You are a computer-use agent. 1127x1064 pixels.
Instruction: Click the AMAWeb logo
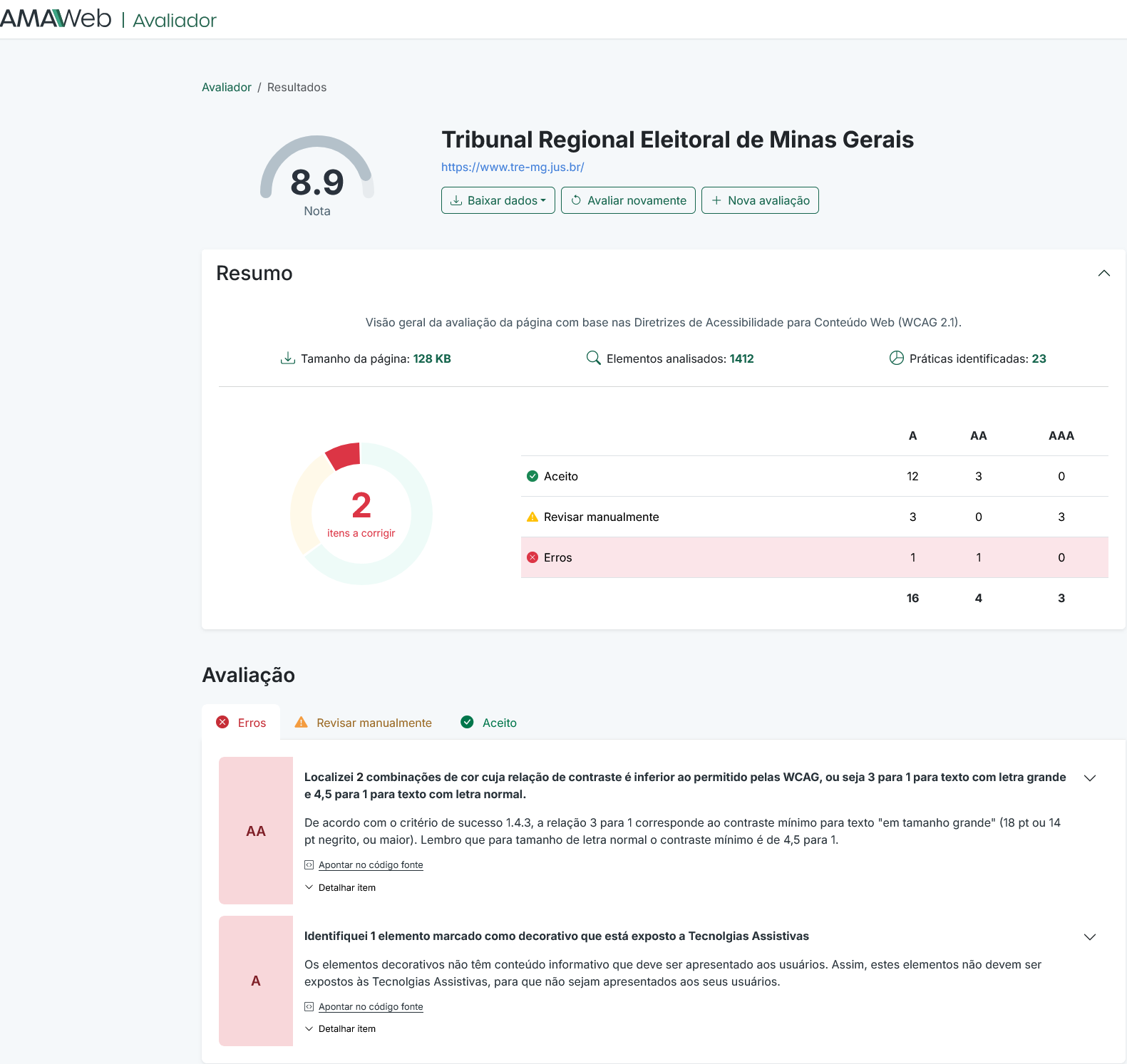click(x=56, y=19)
